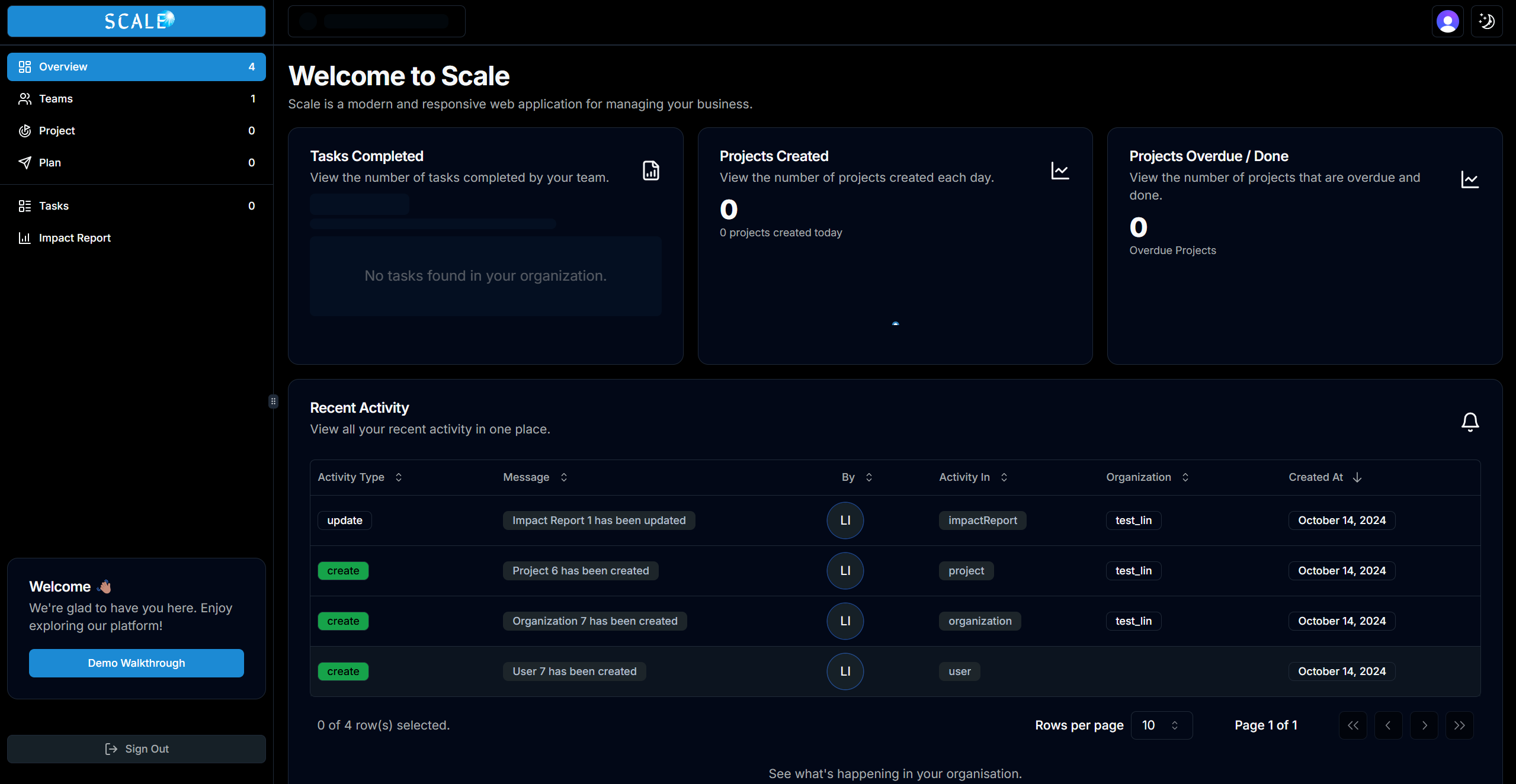Open the user profile avatar menu
1516x784 pixels.
click(x=1447, y=22)
